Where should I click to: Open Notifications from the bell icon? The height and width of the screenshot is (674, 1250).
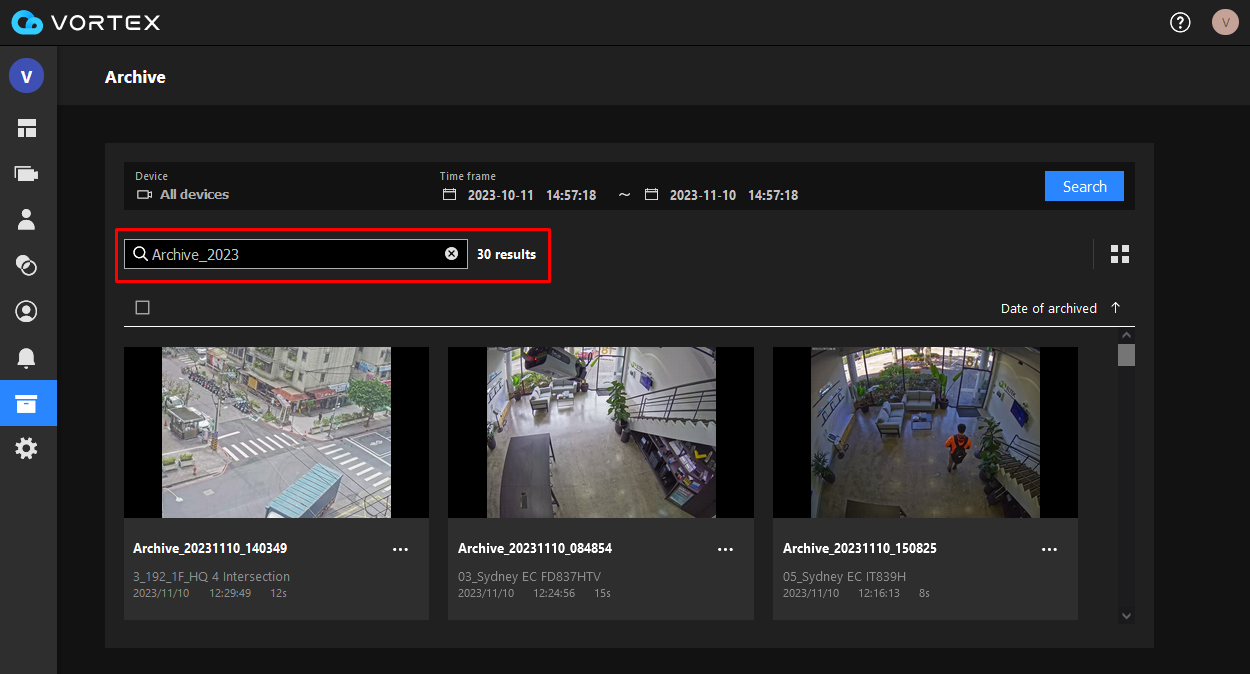(x=26, y=357)
